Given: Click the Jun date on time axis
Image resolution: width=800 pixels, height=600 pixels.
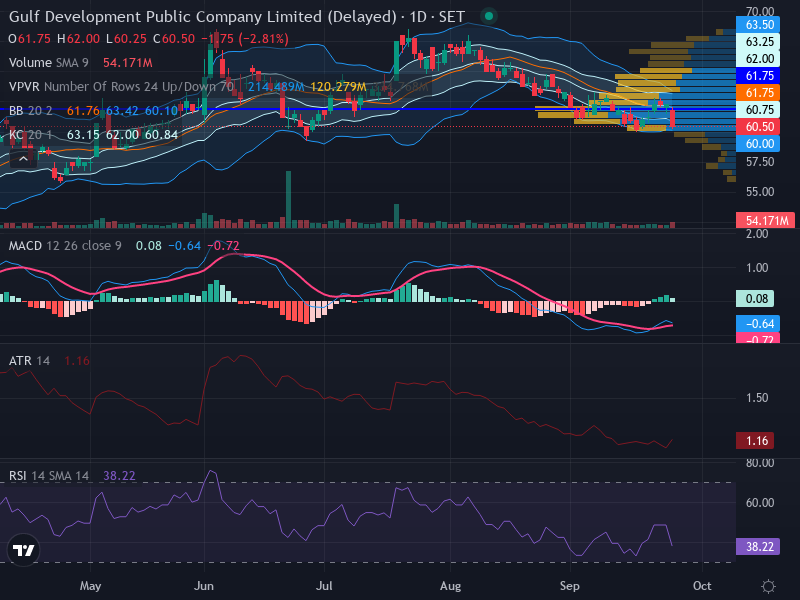Looking at the screenshot, I should (204, 586).
